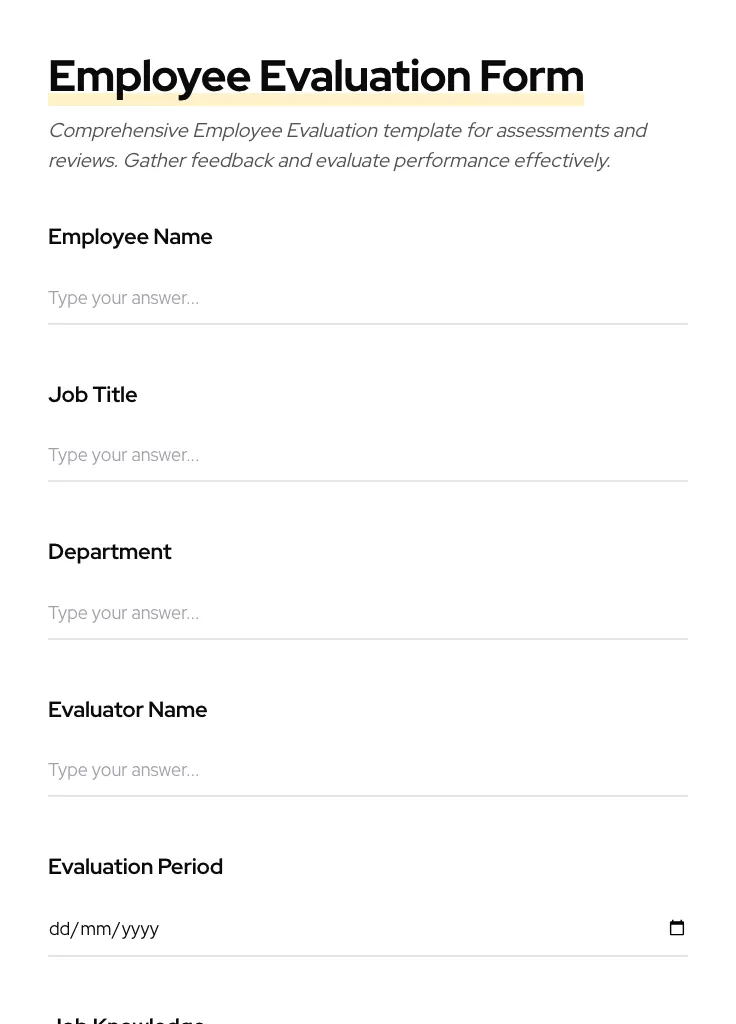736x1024 pixels.
Task: Click the Job Title question label
Action: (92, 395)
